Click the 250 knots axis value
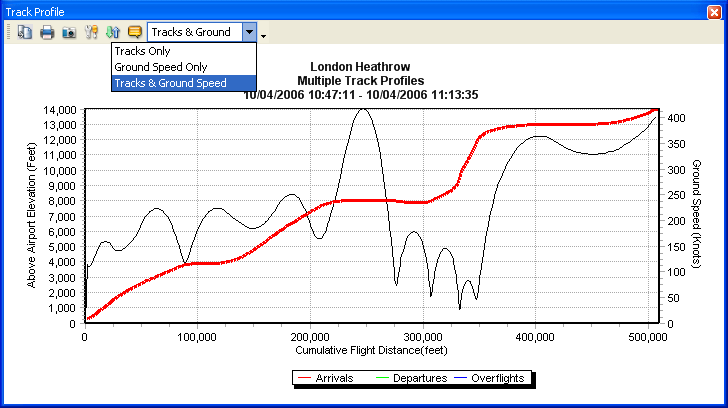Image resolution: width=728 pixels, height=408 pixels. 676,195
